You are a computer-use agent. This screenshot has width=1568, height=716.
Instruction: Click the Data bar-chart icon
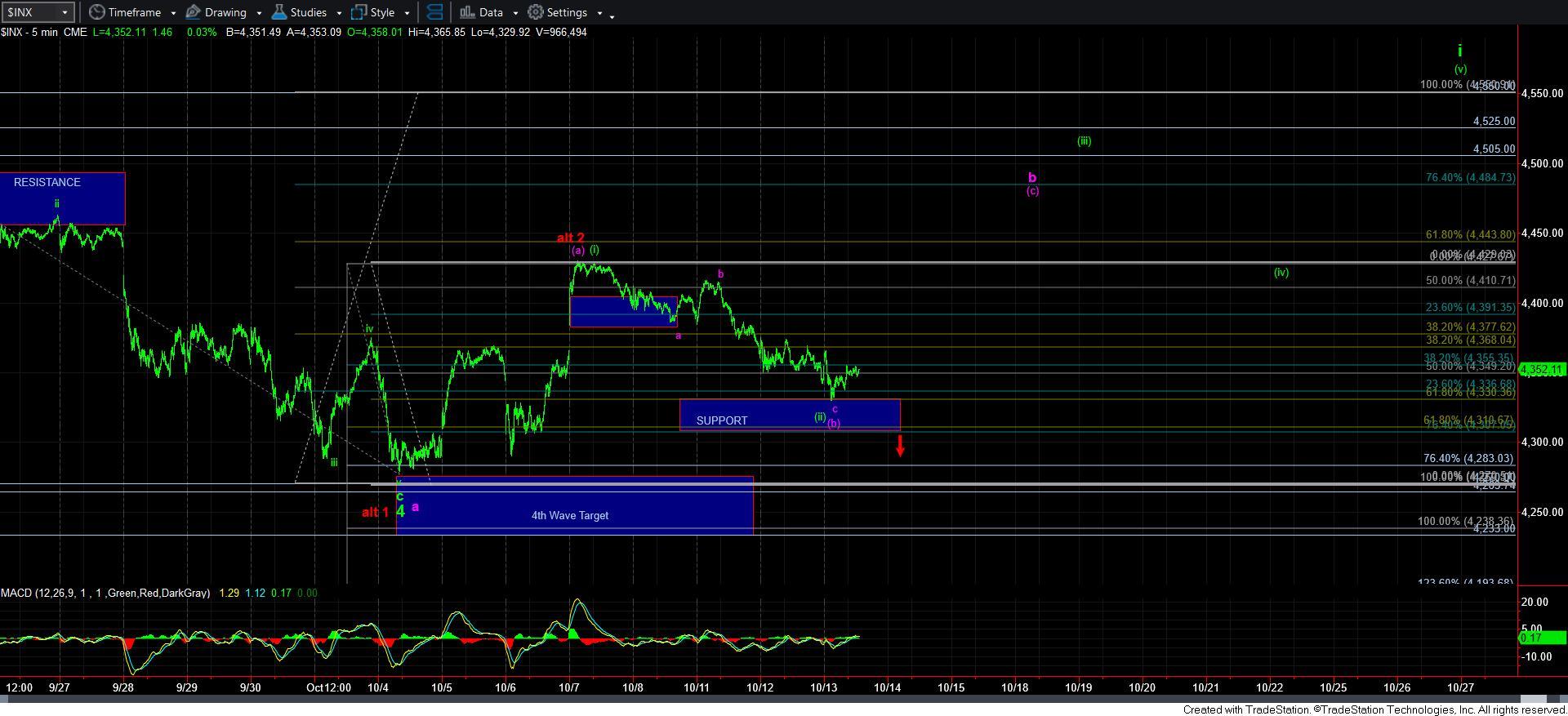[467, 12]
